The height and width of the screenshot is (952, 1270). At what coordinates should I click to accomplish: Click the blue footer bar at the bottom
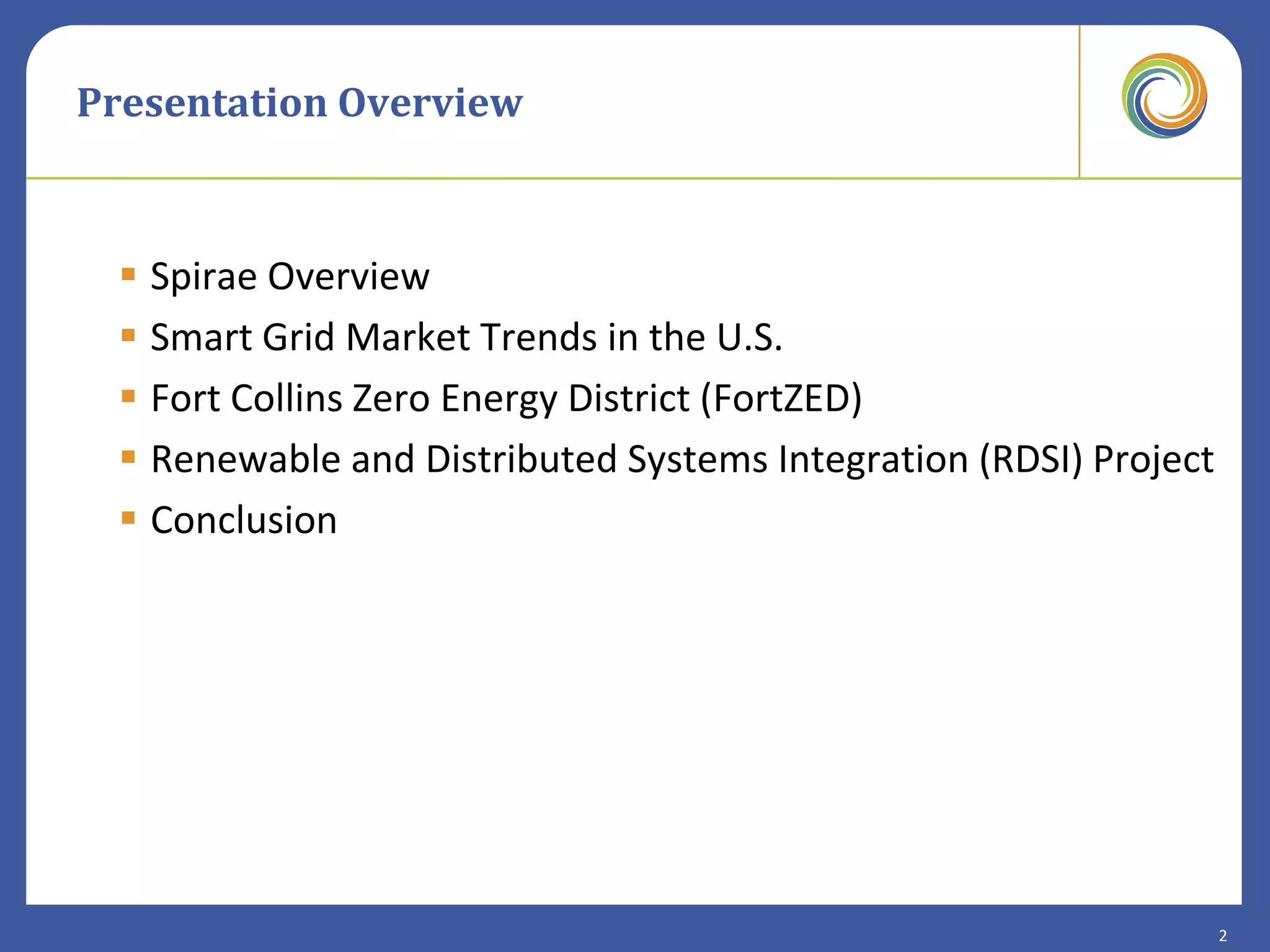(620, 928)
